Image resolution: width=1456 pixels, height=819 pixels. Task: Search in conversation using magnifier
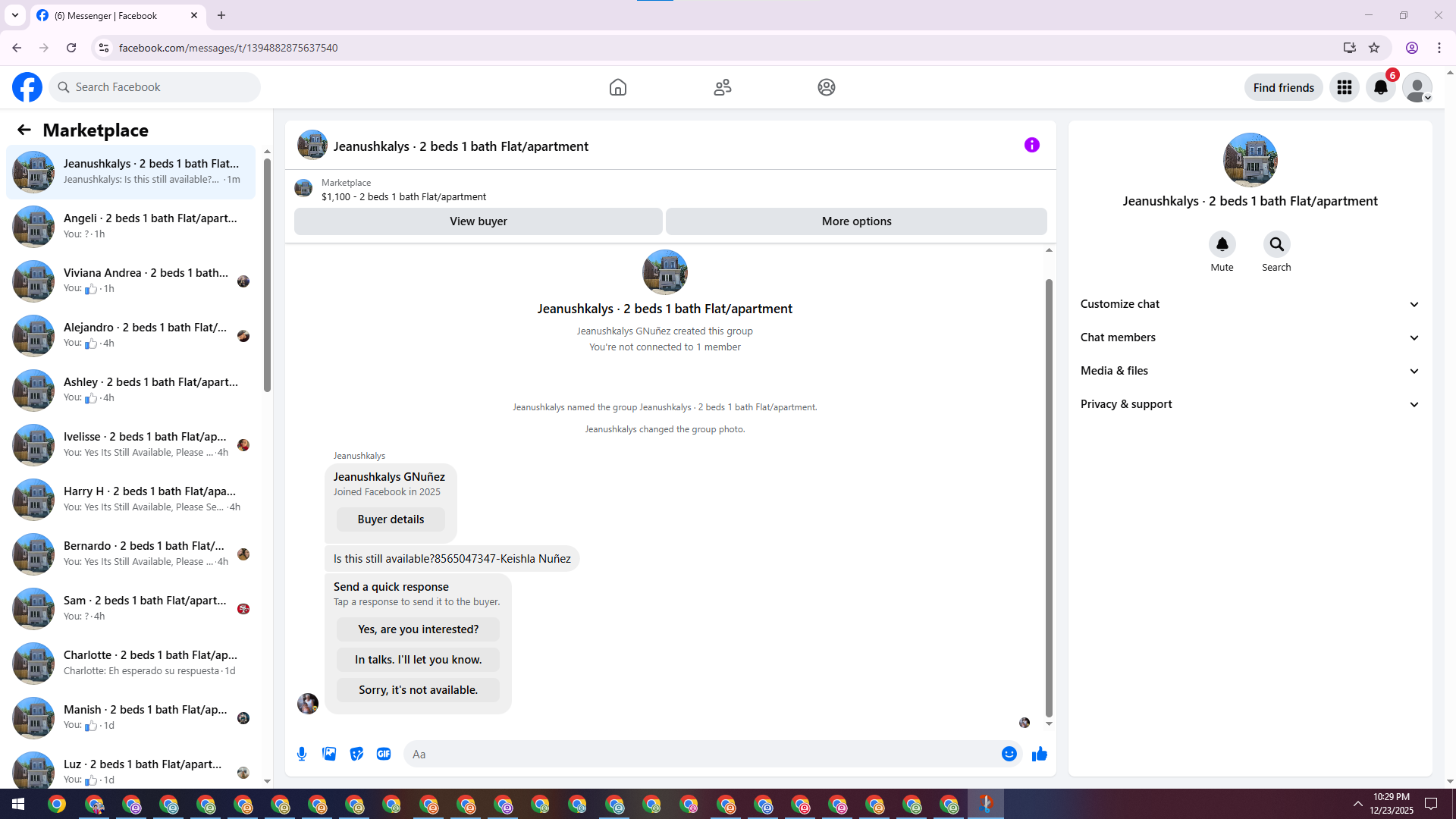click(x=1276, y=245)
